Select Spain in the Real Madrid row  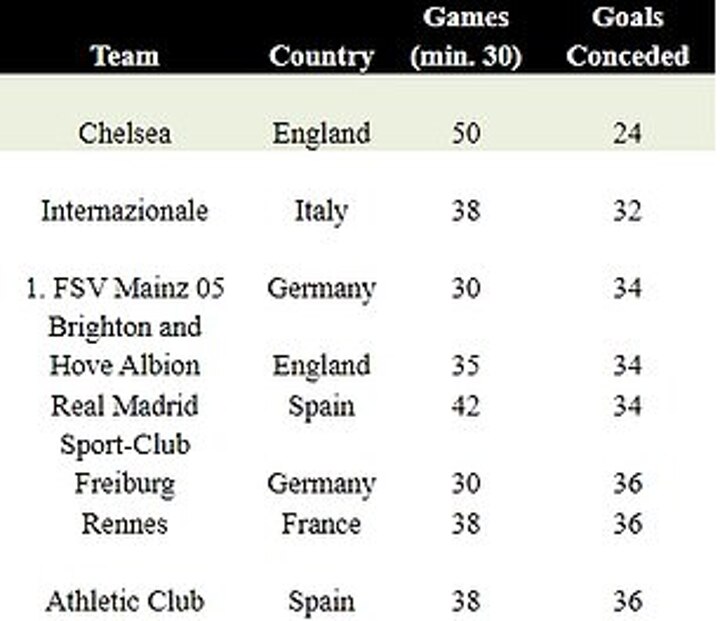coord(321,406)
